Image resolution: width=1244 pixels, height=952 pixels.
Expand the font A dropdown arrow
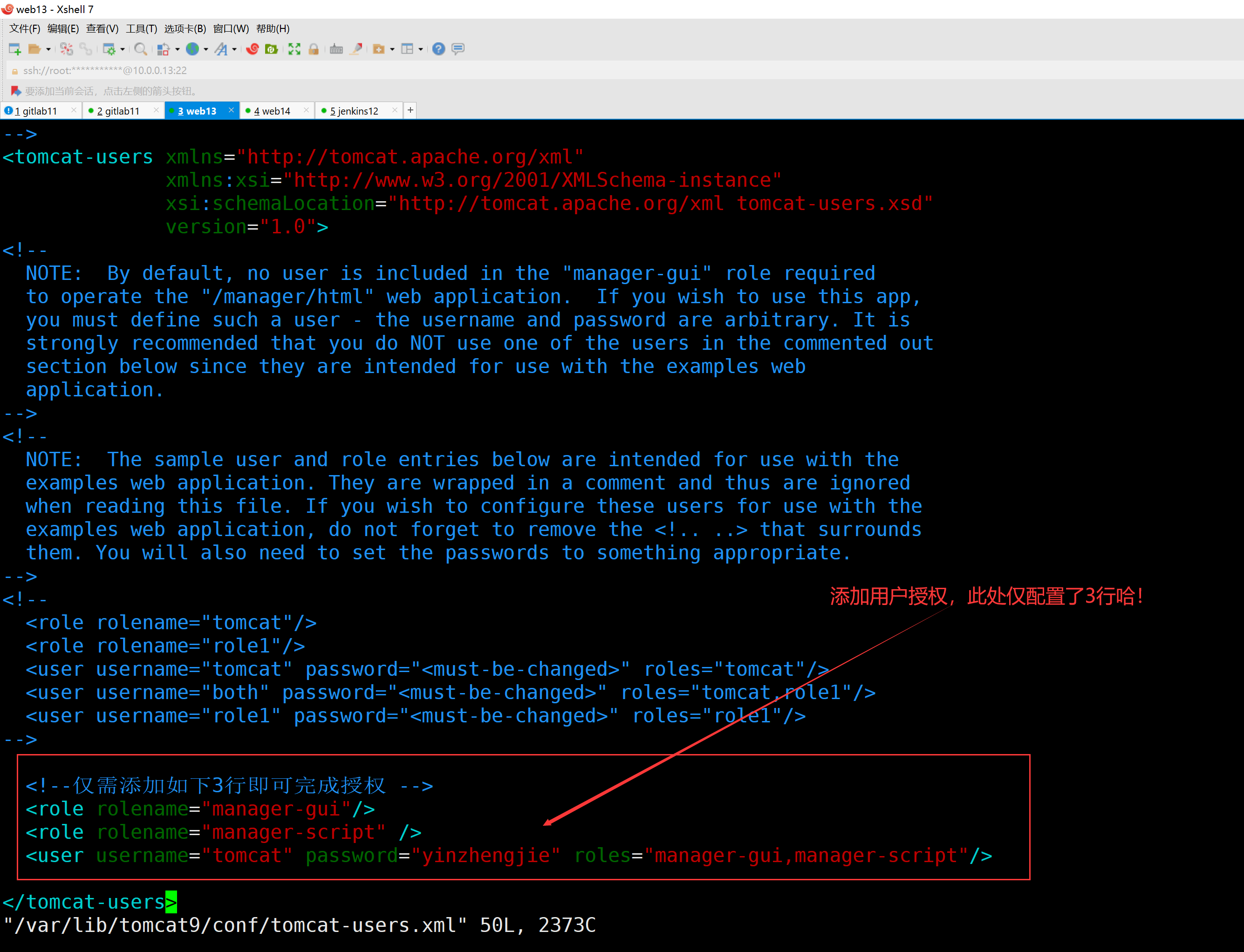[x=234, y=49]
